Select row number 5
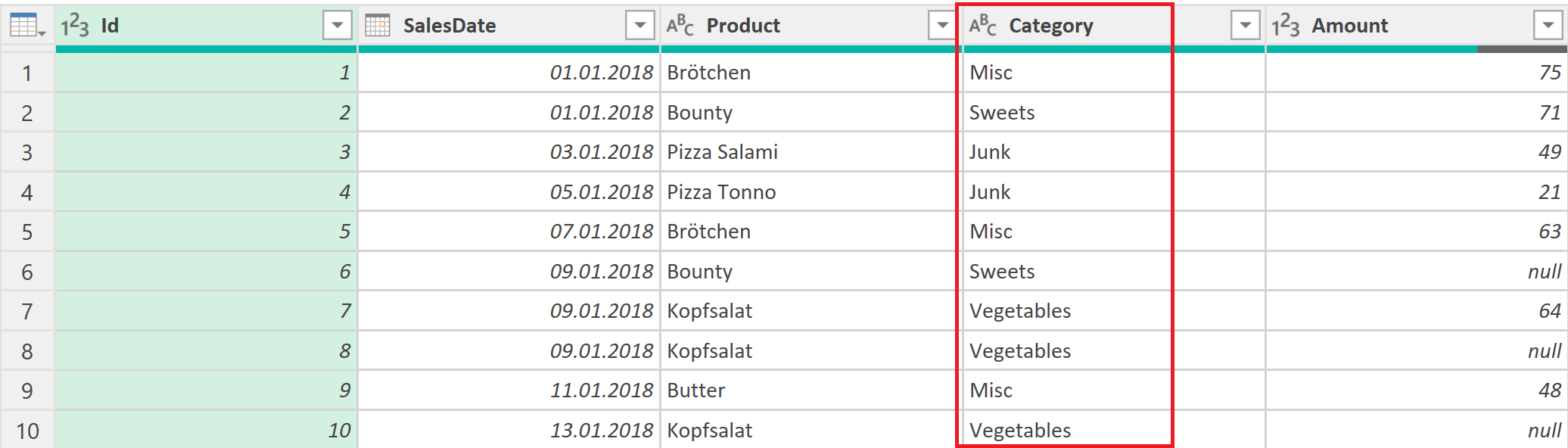 tap(27, 232)
